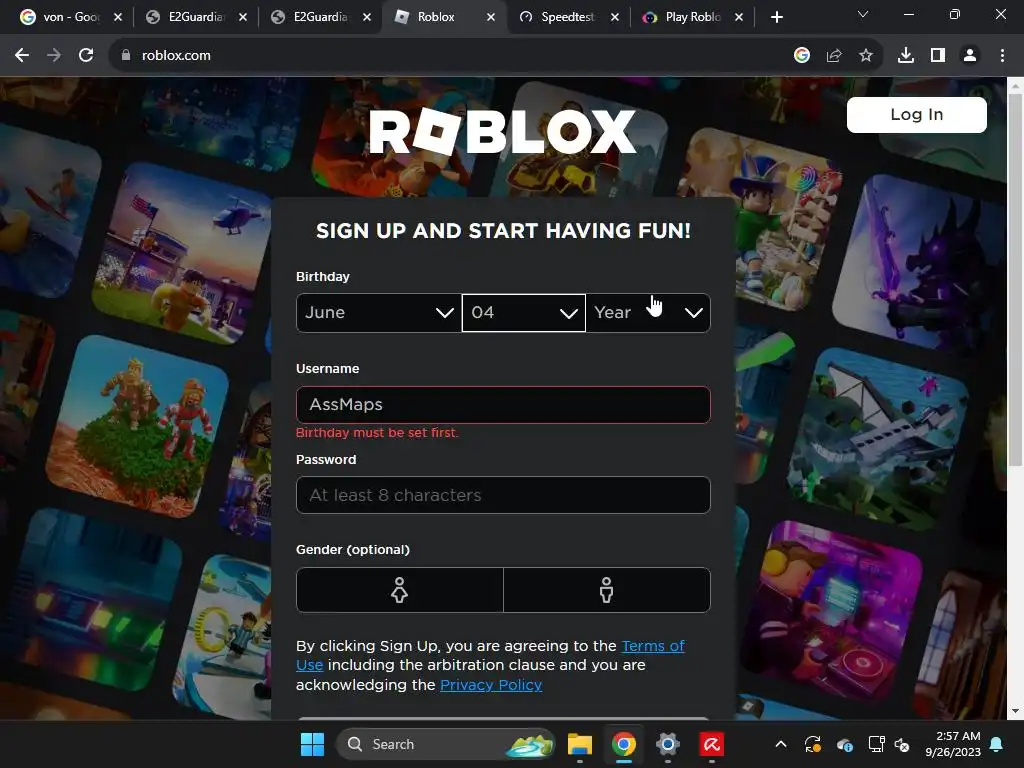Toggle the Chrome side panel icon
This screenshot has height=768, width=1024.
pos(938,56)
